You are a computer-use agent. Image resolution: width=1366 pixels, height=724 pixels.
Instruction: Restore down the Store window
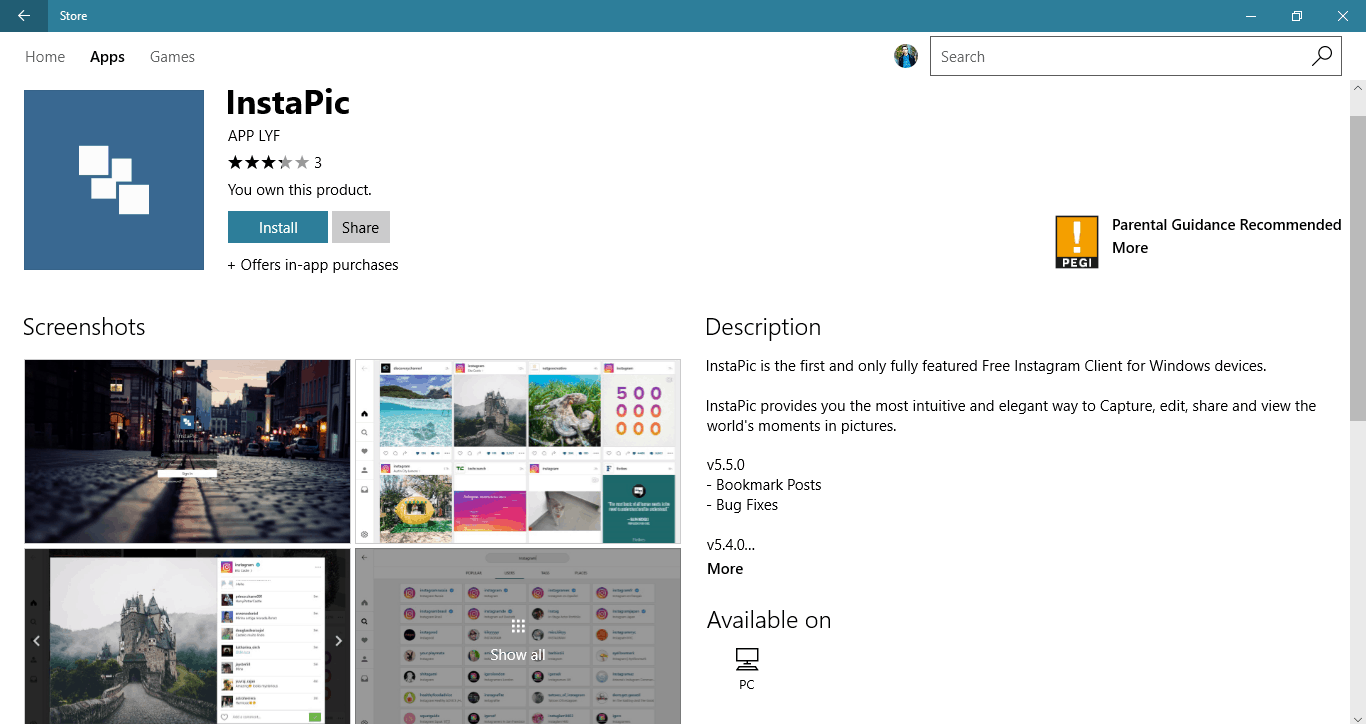[x=1296, y=16]
